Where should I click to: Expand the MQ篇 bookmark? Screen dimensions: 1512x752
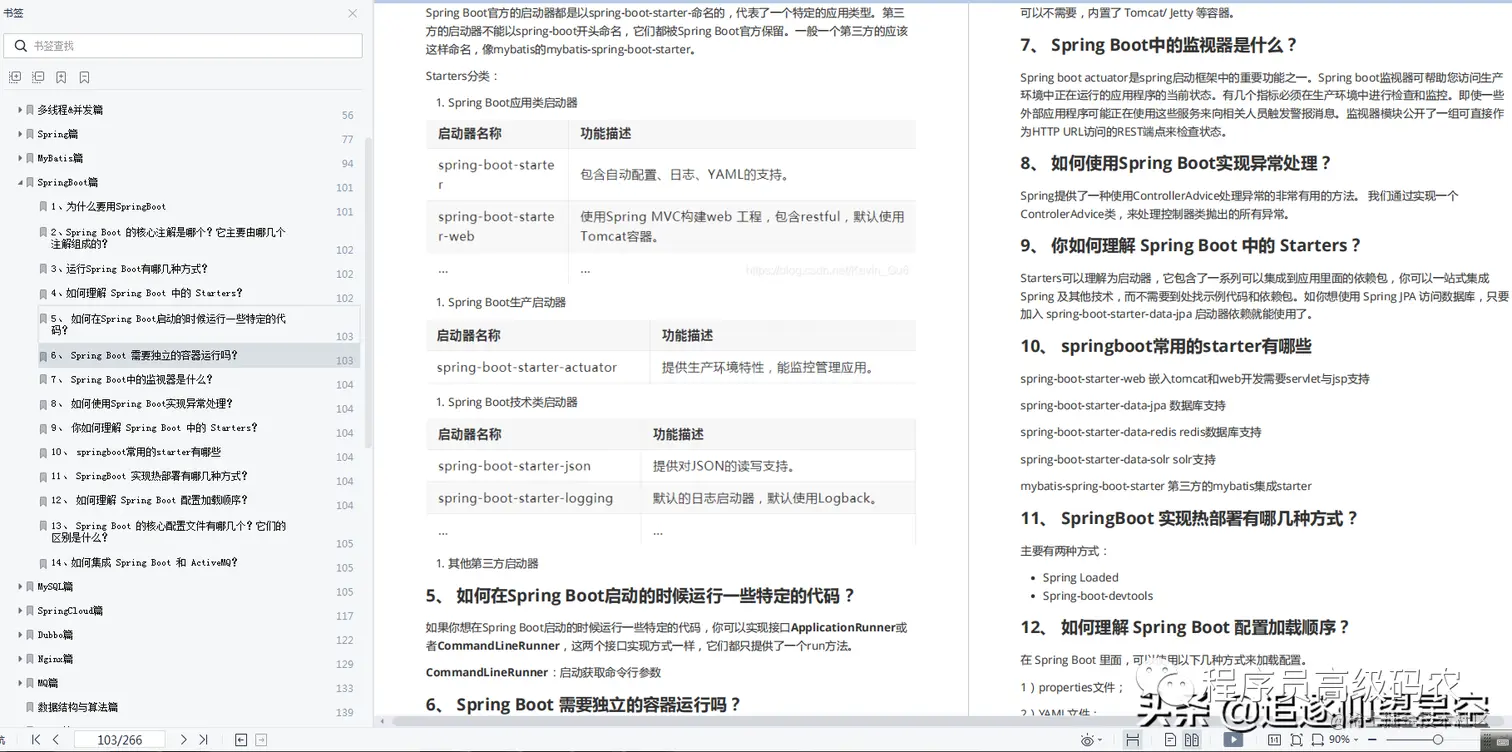coord(19,683)
